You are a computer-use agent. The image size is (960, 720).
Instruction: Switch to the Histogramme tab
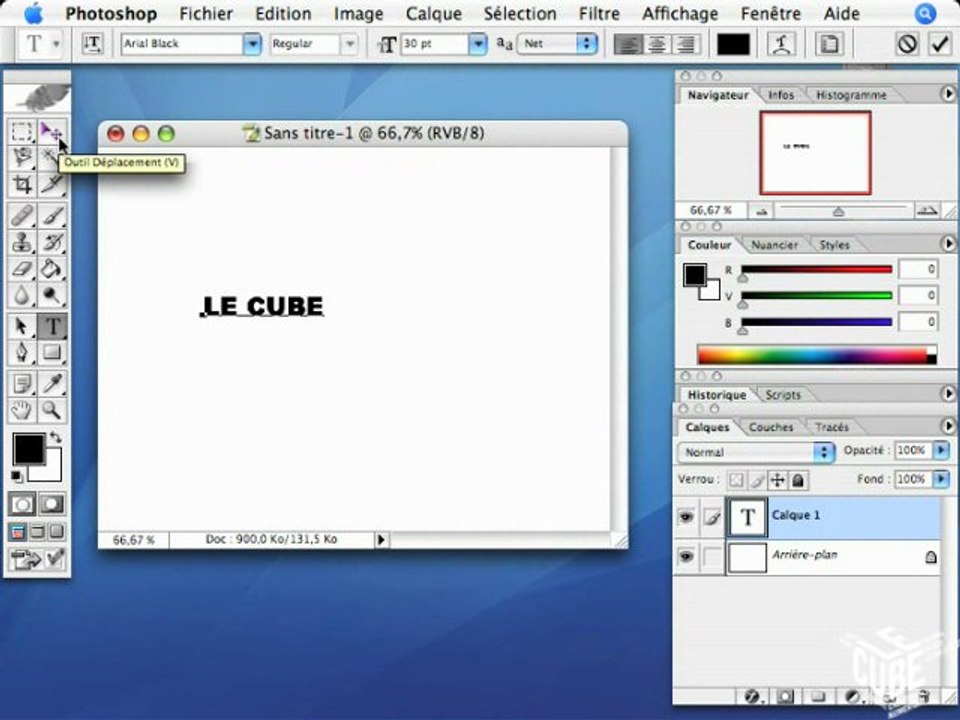point(851,95)
